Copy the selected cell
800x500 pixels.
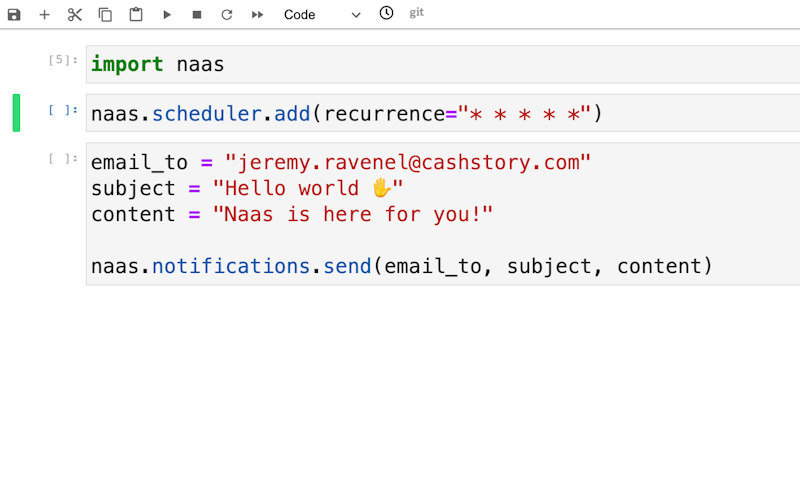(105, 15)
